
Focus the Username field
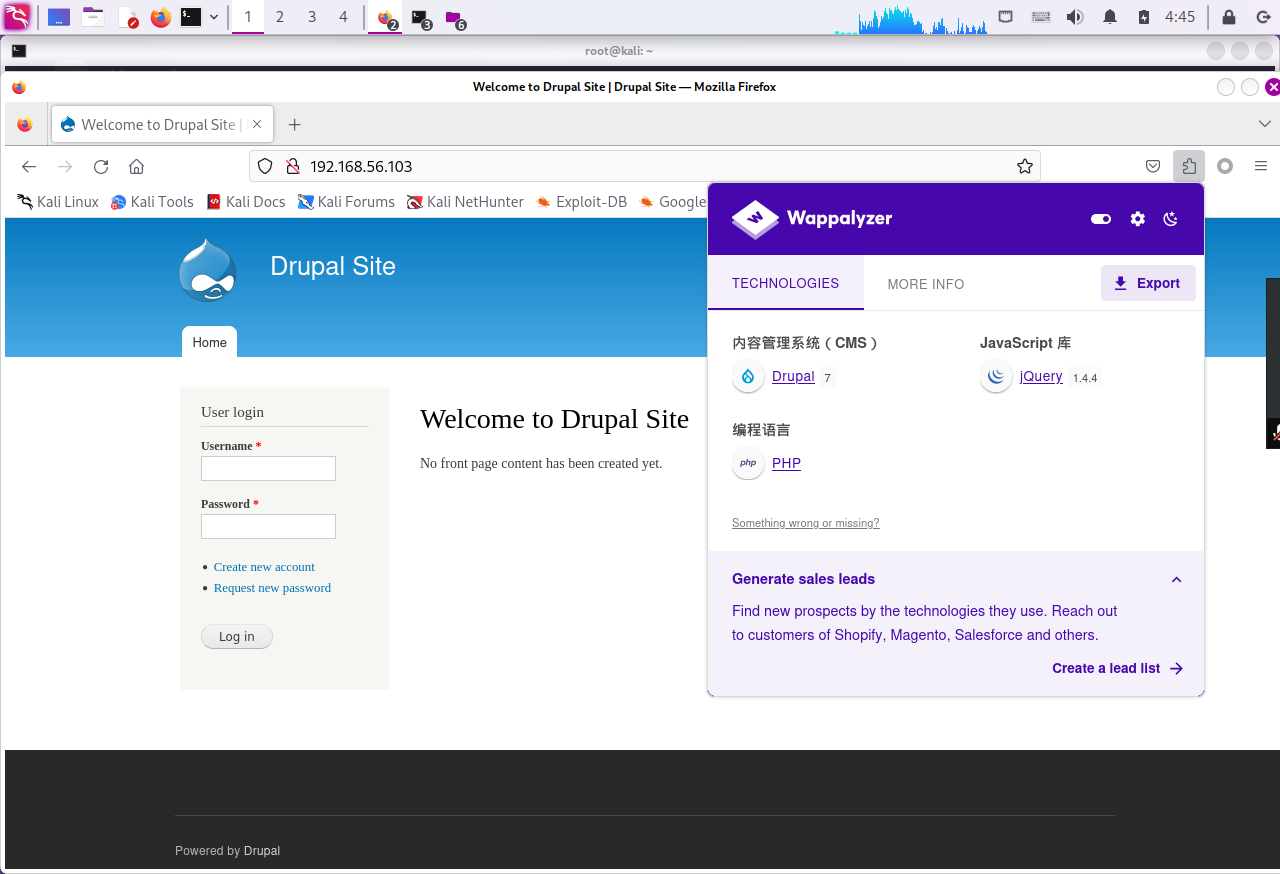[x=268, y=468]
